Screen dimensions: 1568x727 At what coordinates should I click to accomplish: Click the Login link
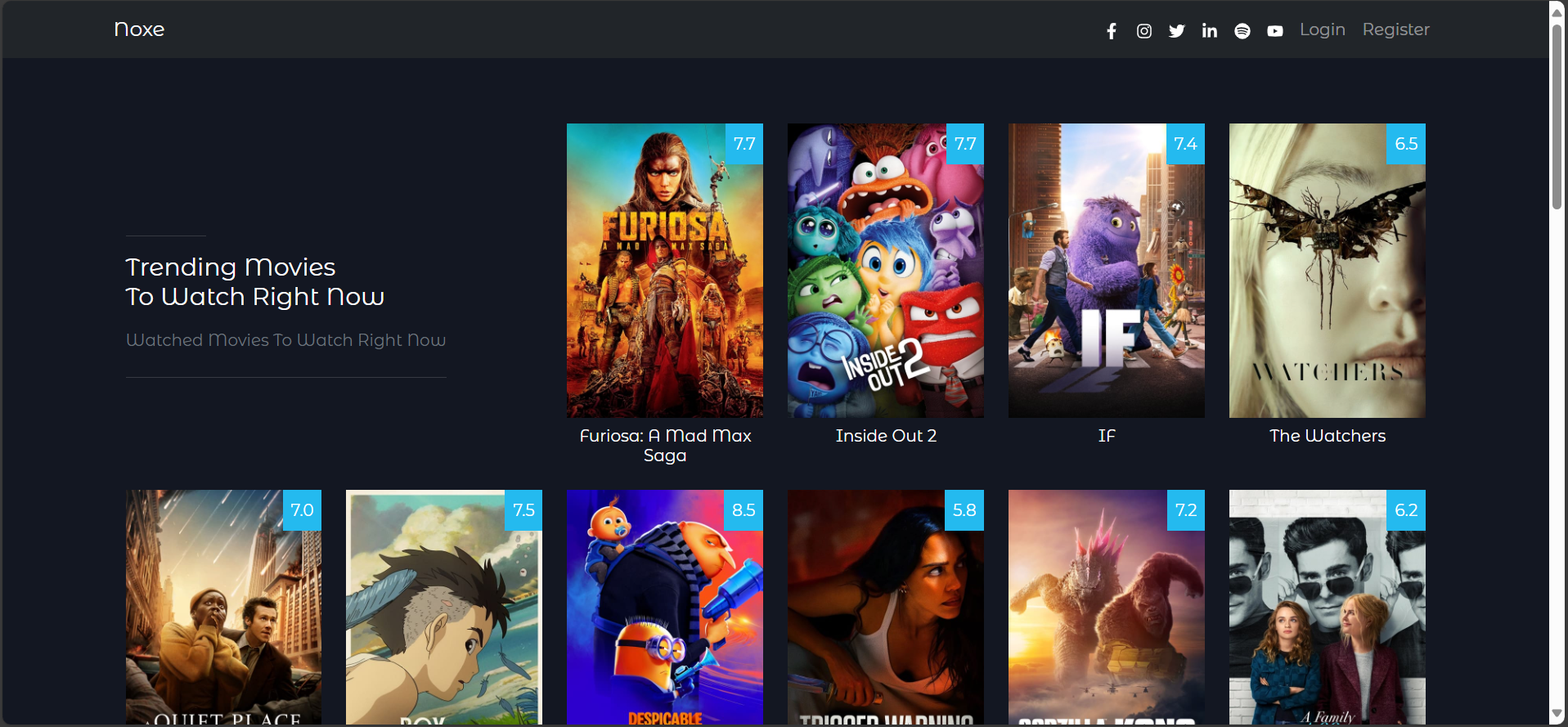1322,29
